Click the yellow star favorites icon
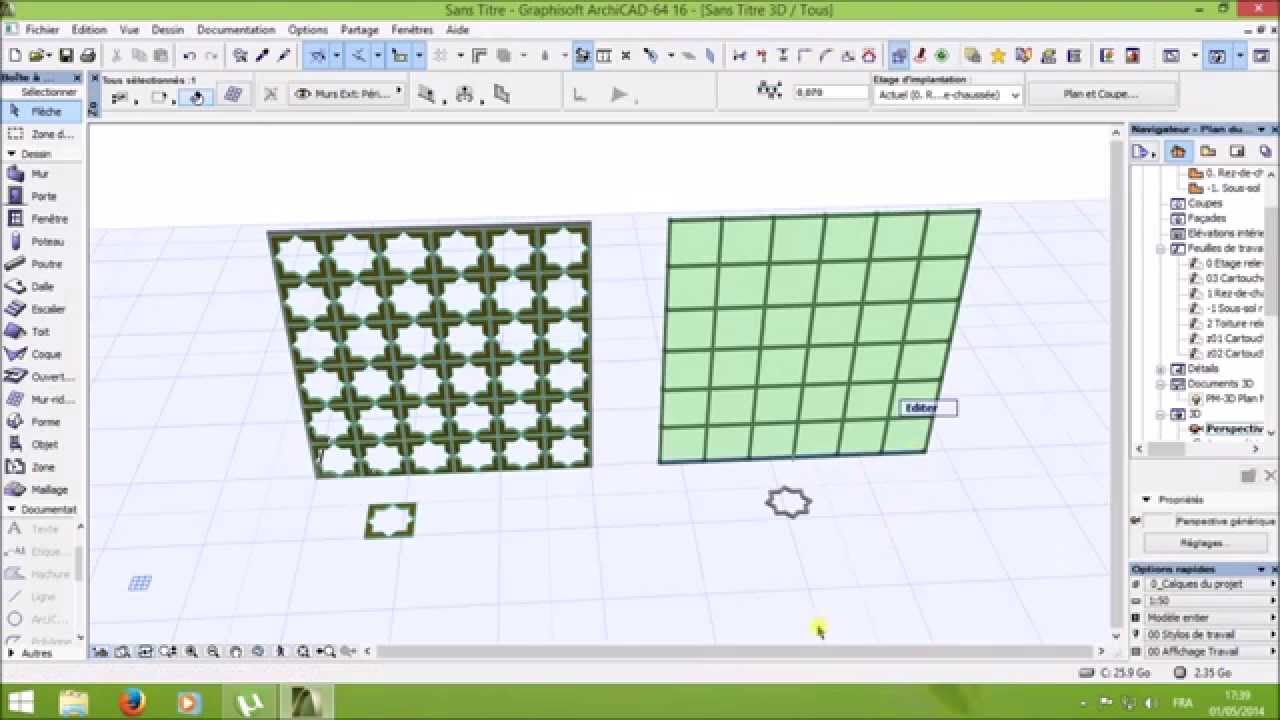This screenshot has width=1280, height=720. (997, 56)
